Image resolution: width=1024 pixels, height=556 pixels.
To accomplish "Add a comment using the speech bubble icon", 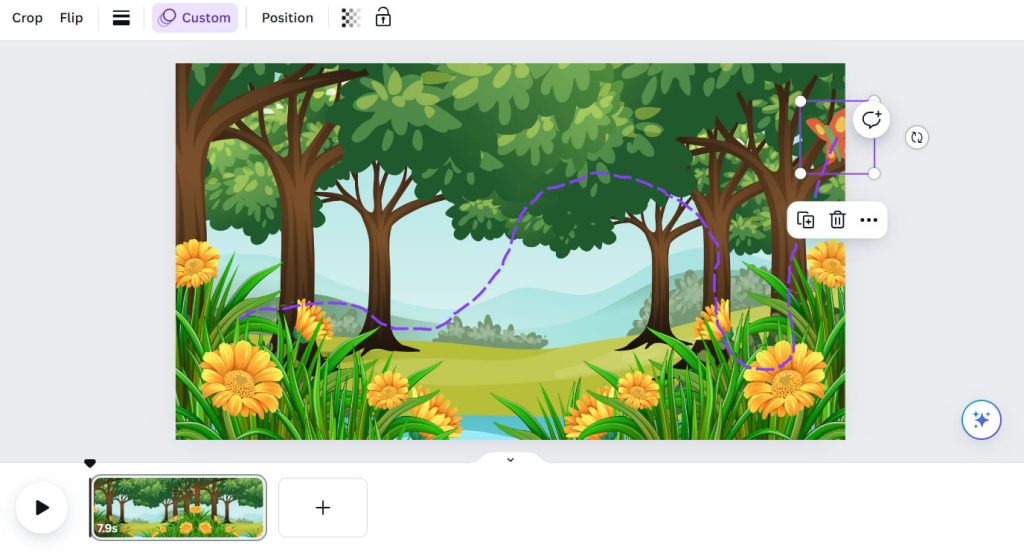I will 872,121.
